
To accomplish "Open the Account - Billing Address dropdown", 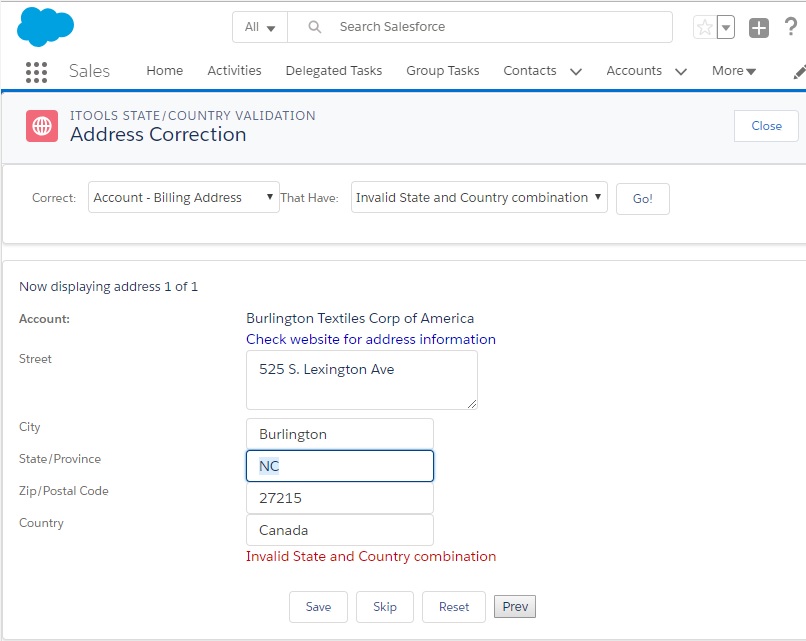I will pos(184,197).
